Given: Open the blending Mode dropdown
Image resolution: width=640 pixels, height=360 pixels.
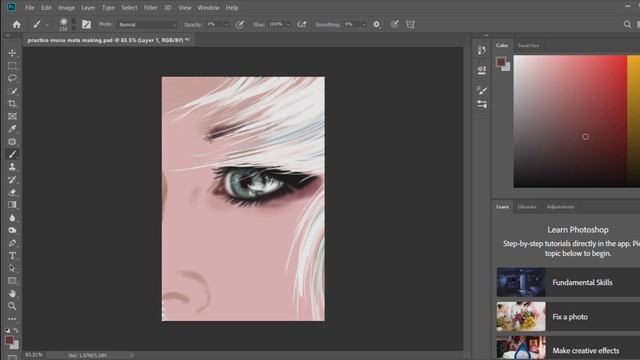Looking at the screenshot, I should [147, 24].
